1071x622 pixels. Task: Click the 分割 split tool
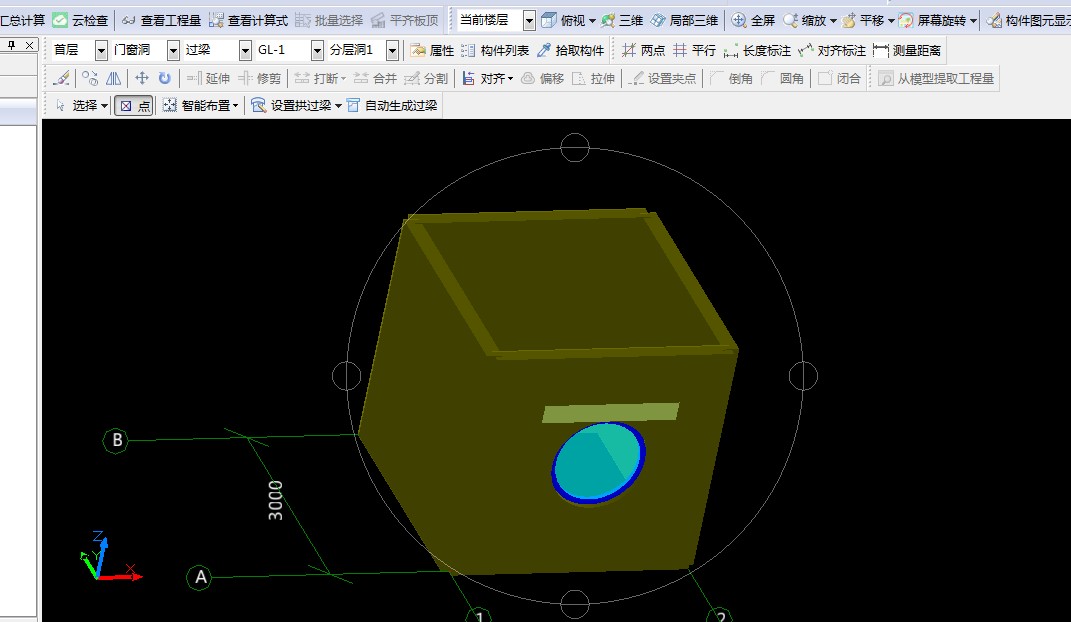426,79
